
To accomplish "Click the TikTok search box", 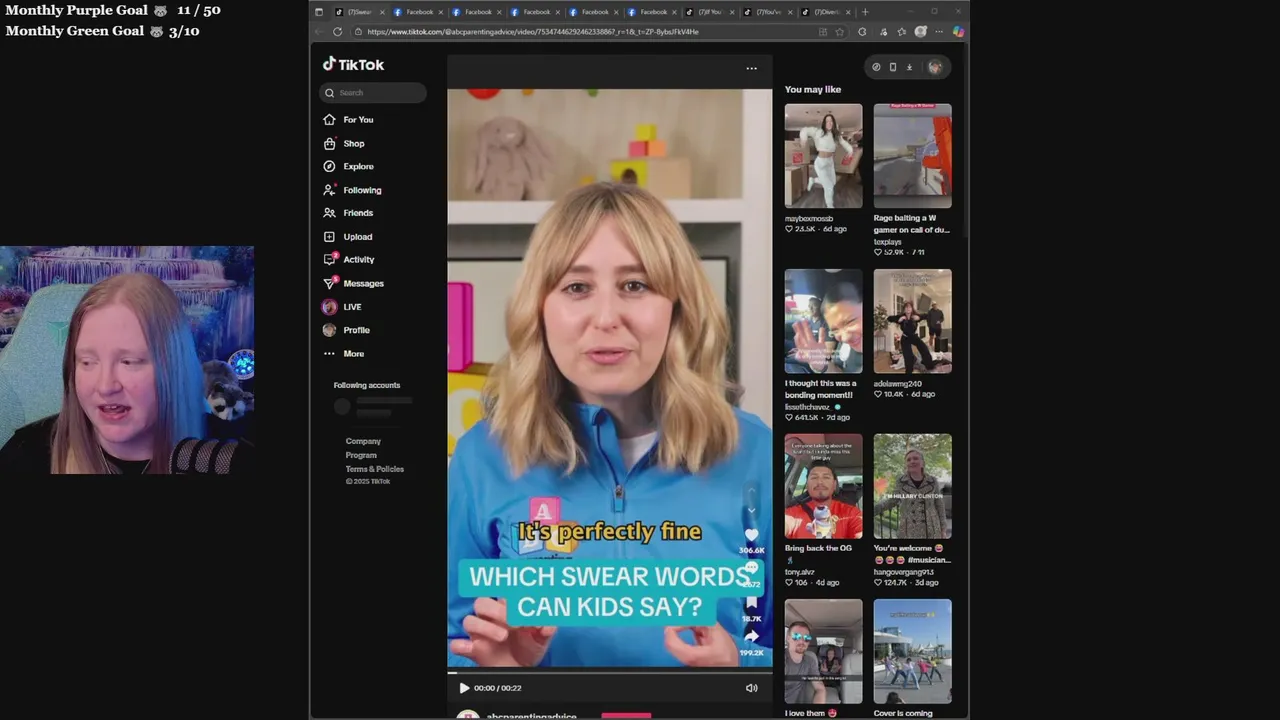I will 373,93.
